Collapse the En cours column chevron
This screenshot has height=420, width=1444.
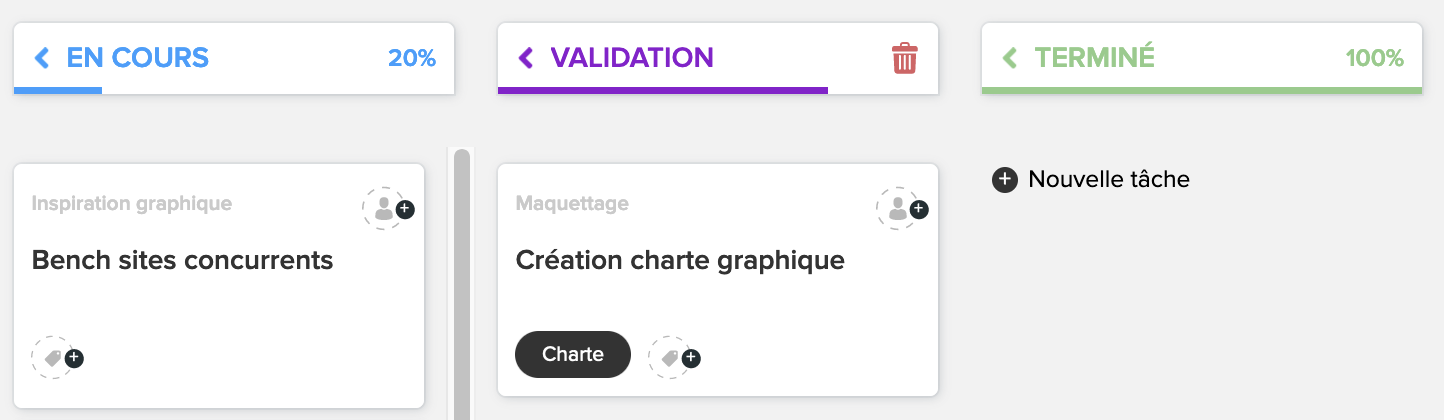(x=41, y=58)
